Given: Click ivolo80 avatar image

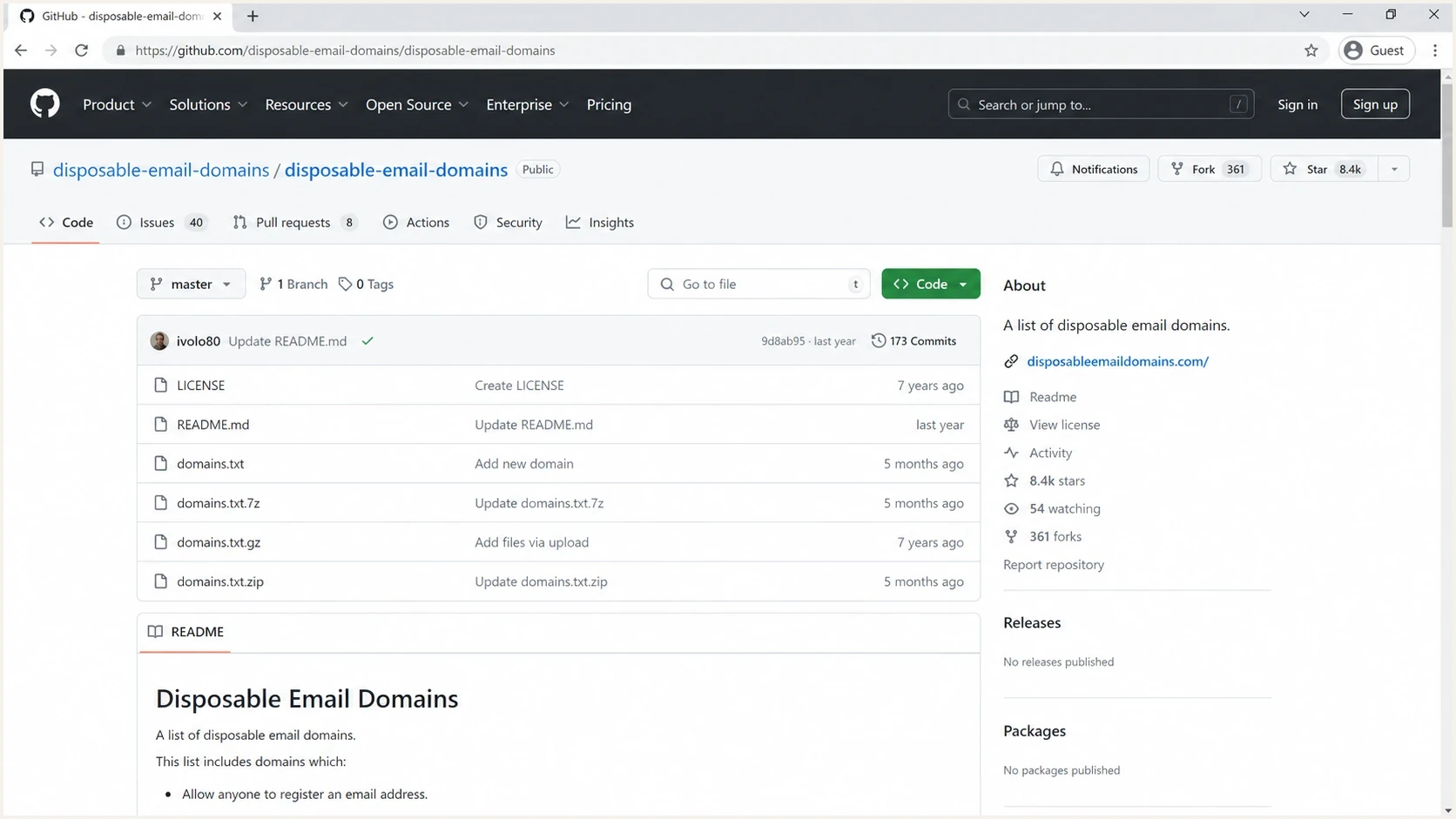Looking at the screenshot, I should (x=159, y=341).
